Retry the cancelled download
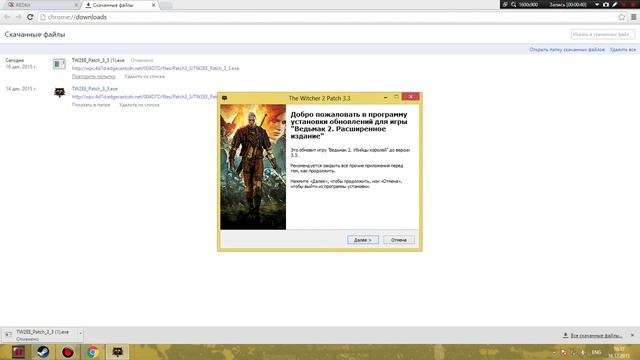The width and height of the screenshot is (640, 360). tap(93, 76)
